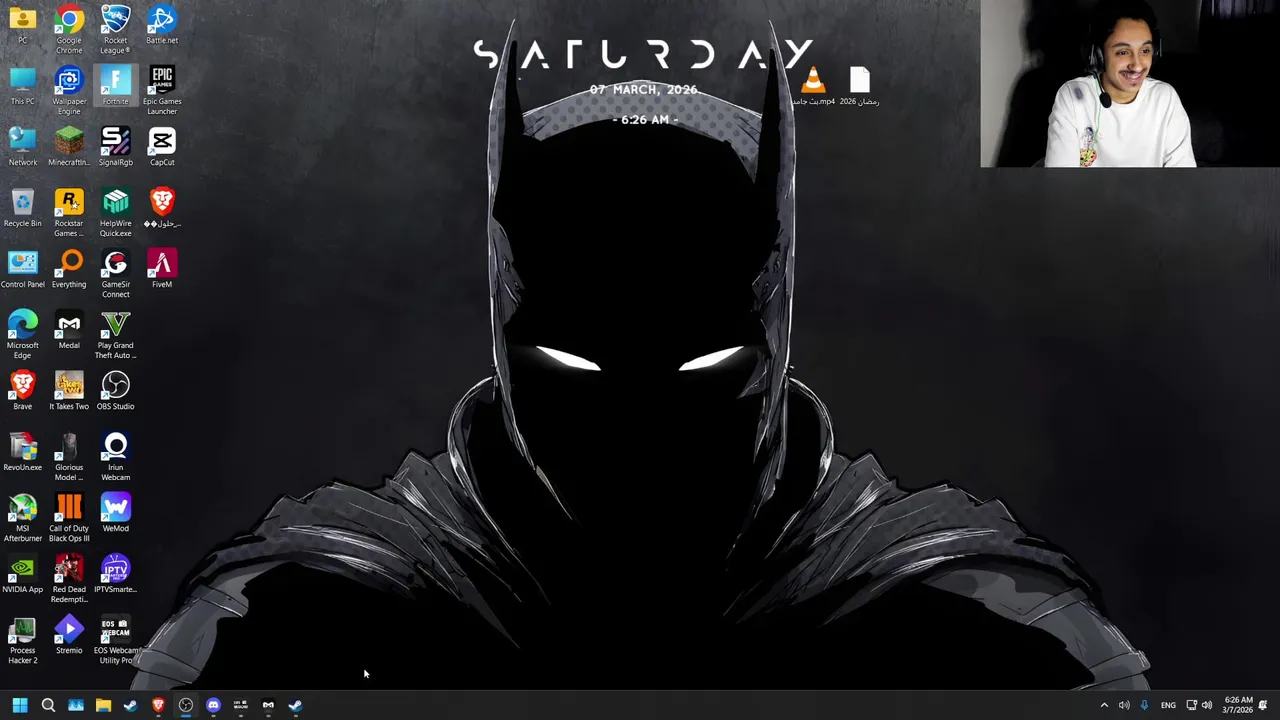Expand hidden system tray icons
The height and width of the screenshot is (720, 1280).
pyautogui.click(x=1104, y=705)
